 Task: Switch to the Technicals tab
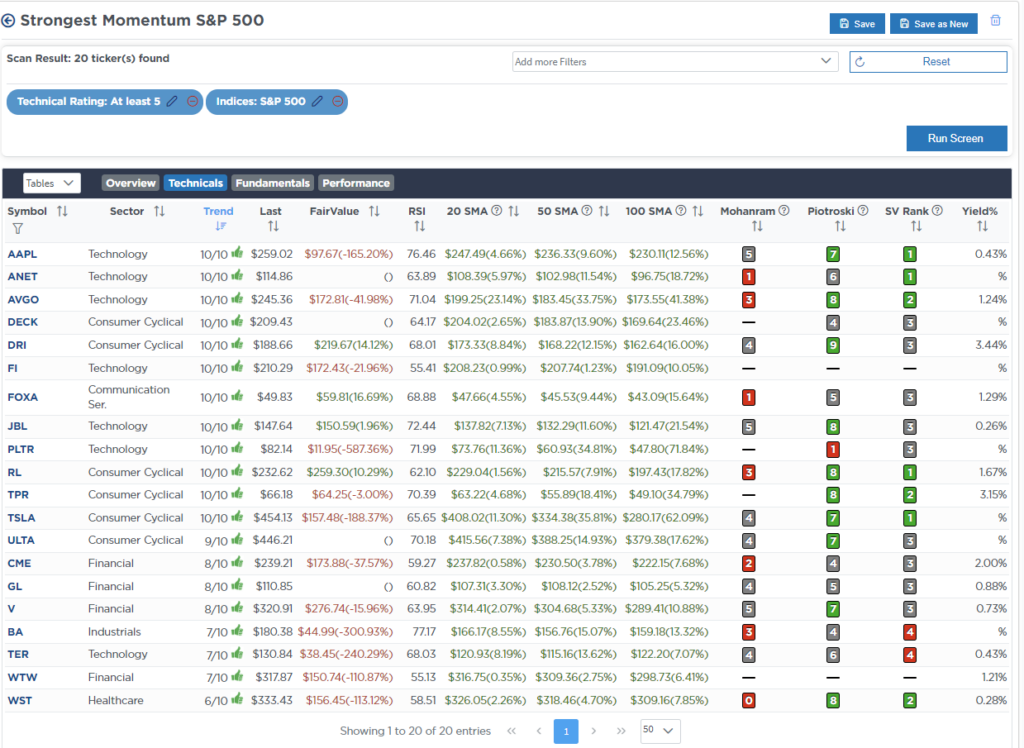[x=195, y=183]
